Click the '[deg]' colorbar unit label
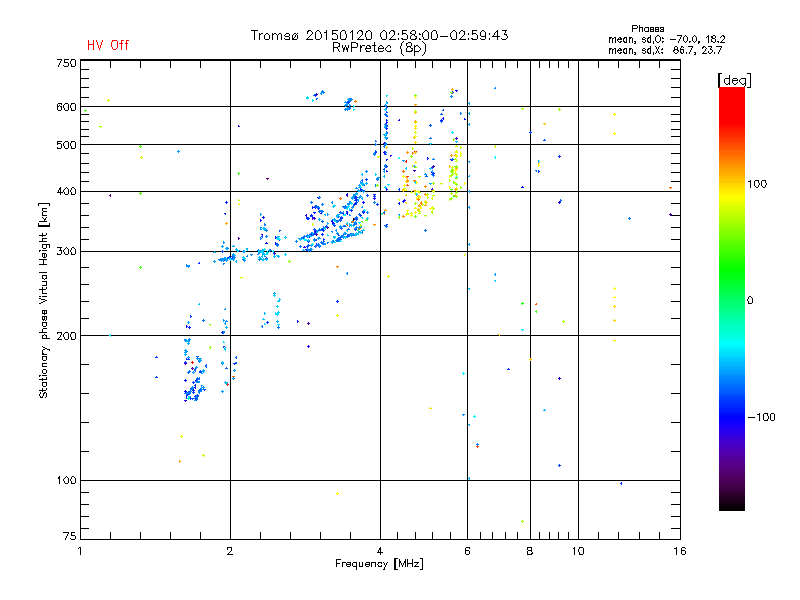800x600 pixels. [734, 80]
